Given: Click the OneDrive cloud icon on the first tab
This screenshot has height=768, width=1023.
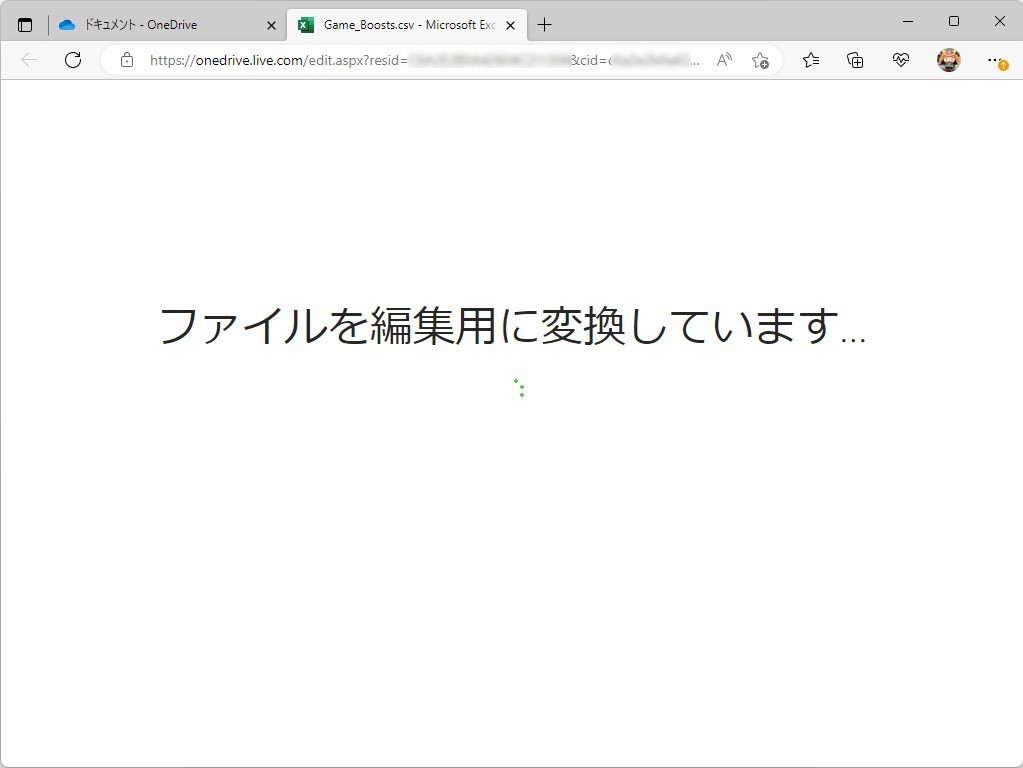Looking at the screenshot, I should click(x=66, y=24).
